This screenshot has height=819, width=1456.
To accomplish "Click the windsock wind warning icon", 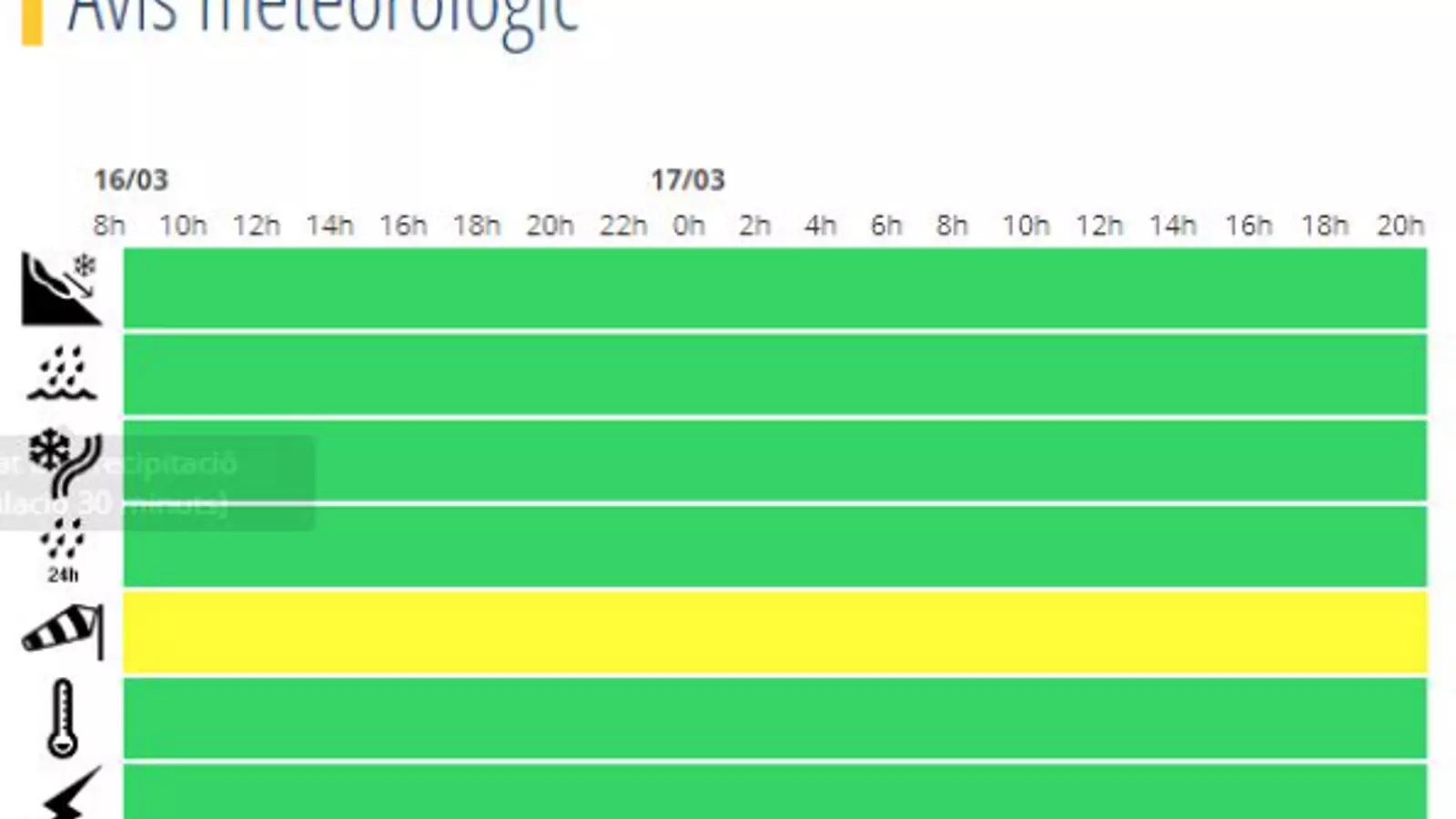I will (63, 632).
